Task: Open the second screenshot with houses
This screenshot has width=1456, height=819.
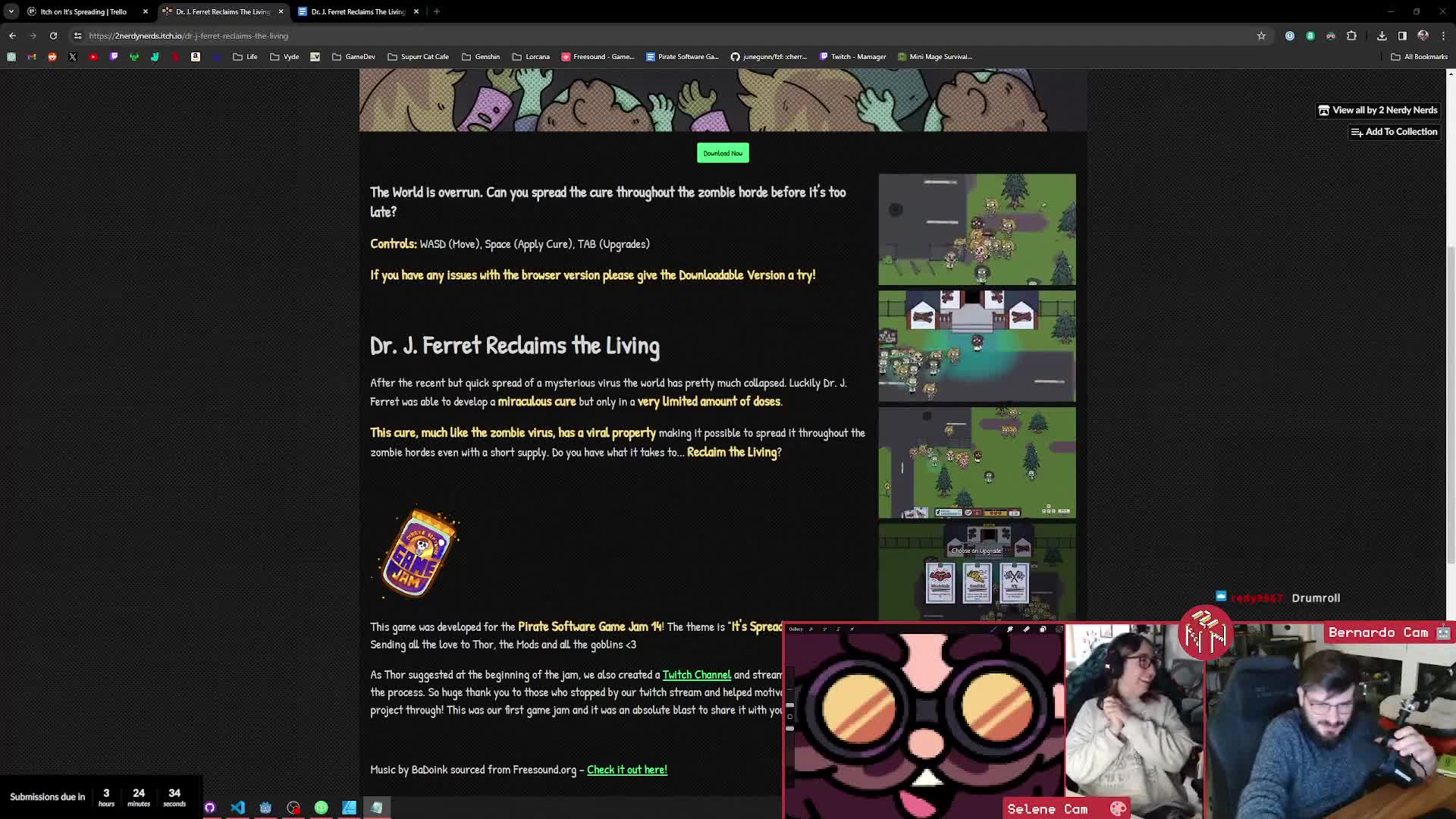Action: coord(977,347)
